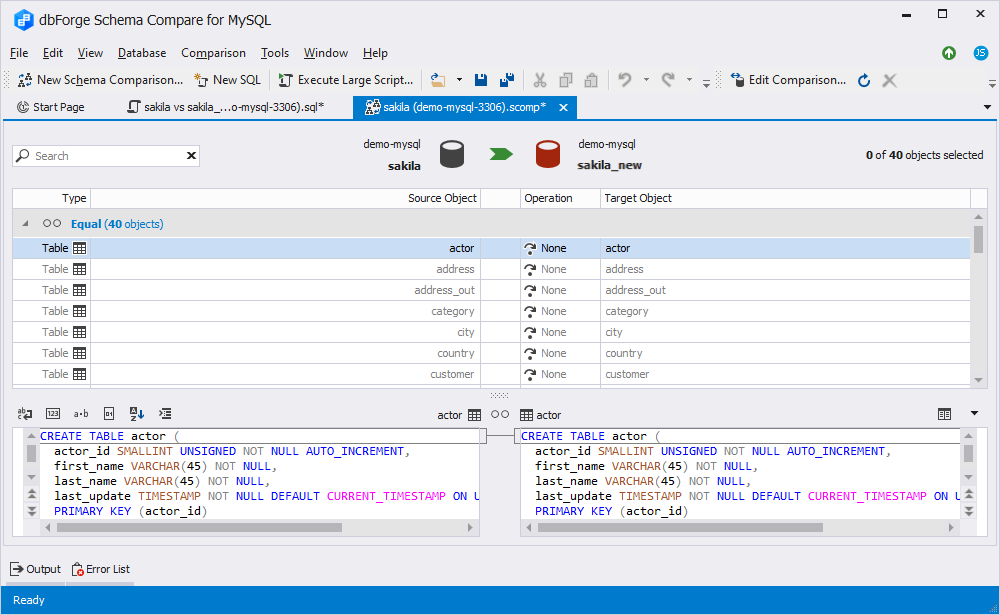This screenshot has height=615, width=1000.
Task: Select the customer table row
Action: tap(491, 374)
